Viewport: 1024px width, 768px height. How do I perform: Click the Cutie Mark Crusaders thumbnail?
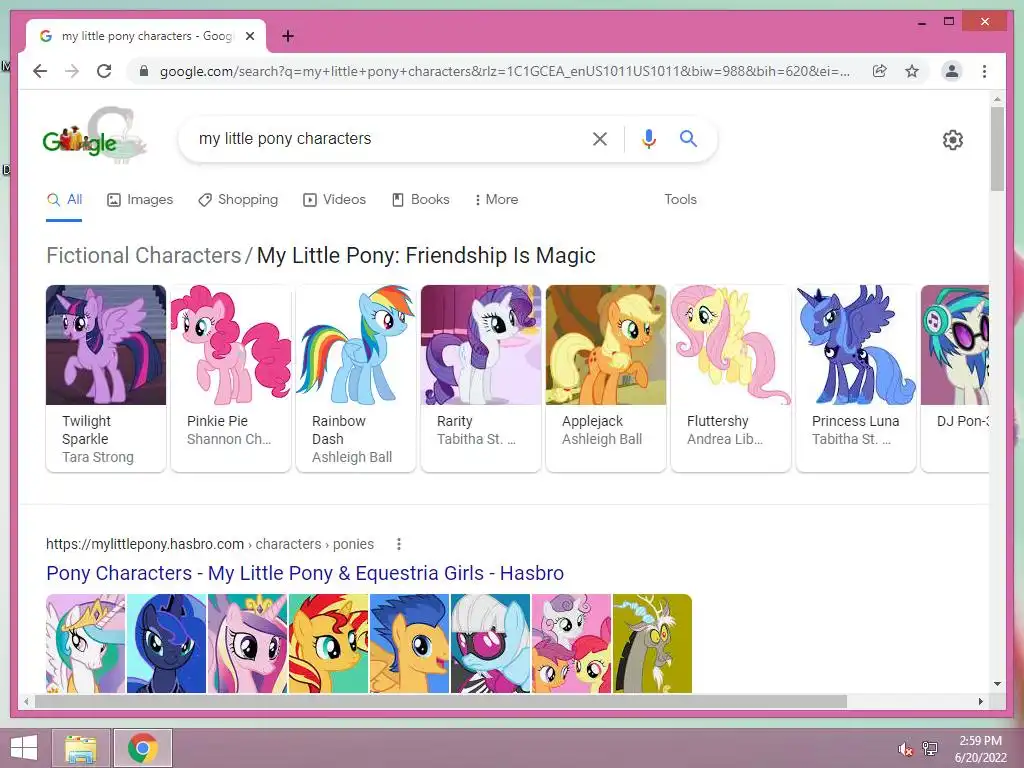571,643
